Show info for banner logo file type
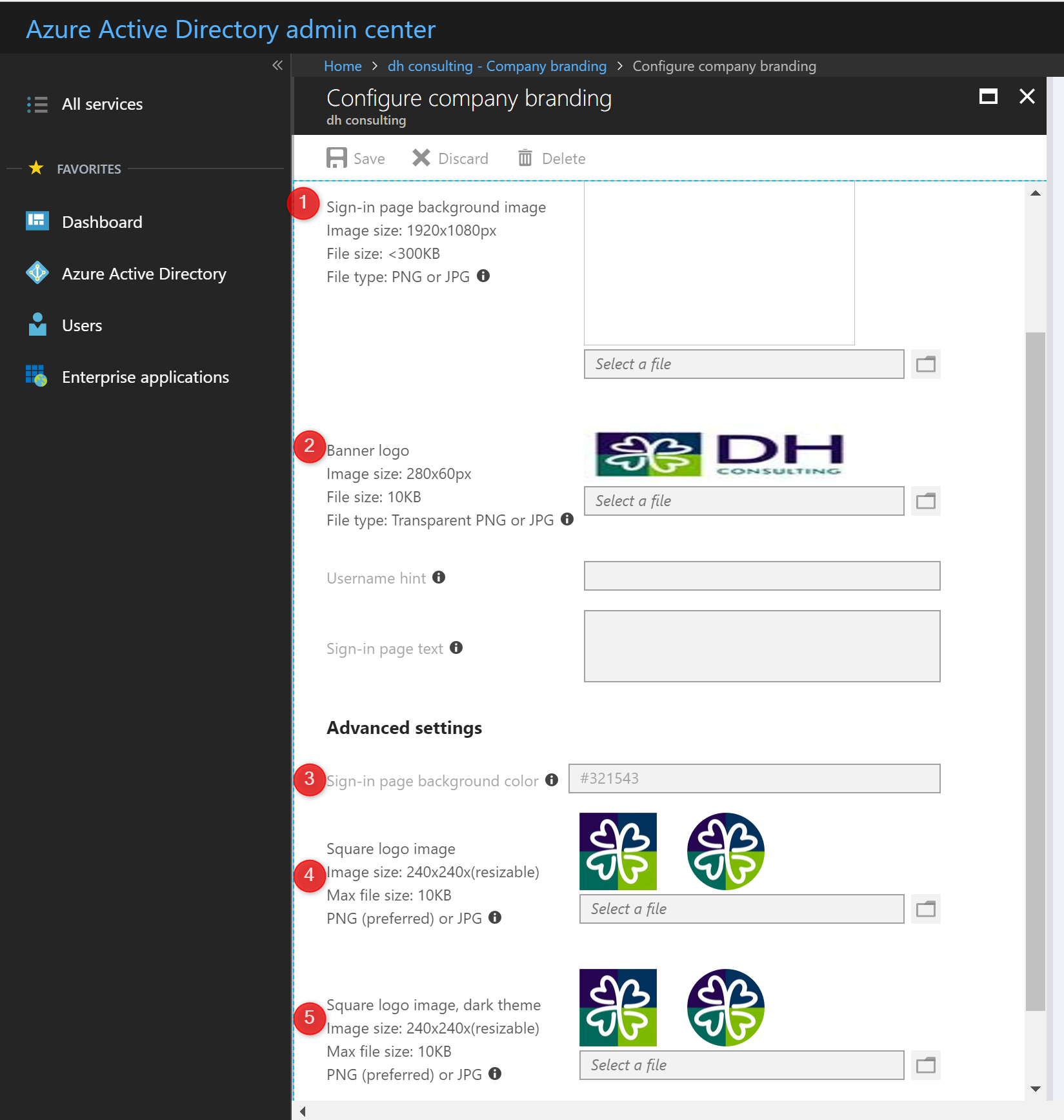The width and height of the screenshot is (1064, 1120). coord(567,519)
